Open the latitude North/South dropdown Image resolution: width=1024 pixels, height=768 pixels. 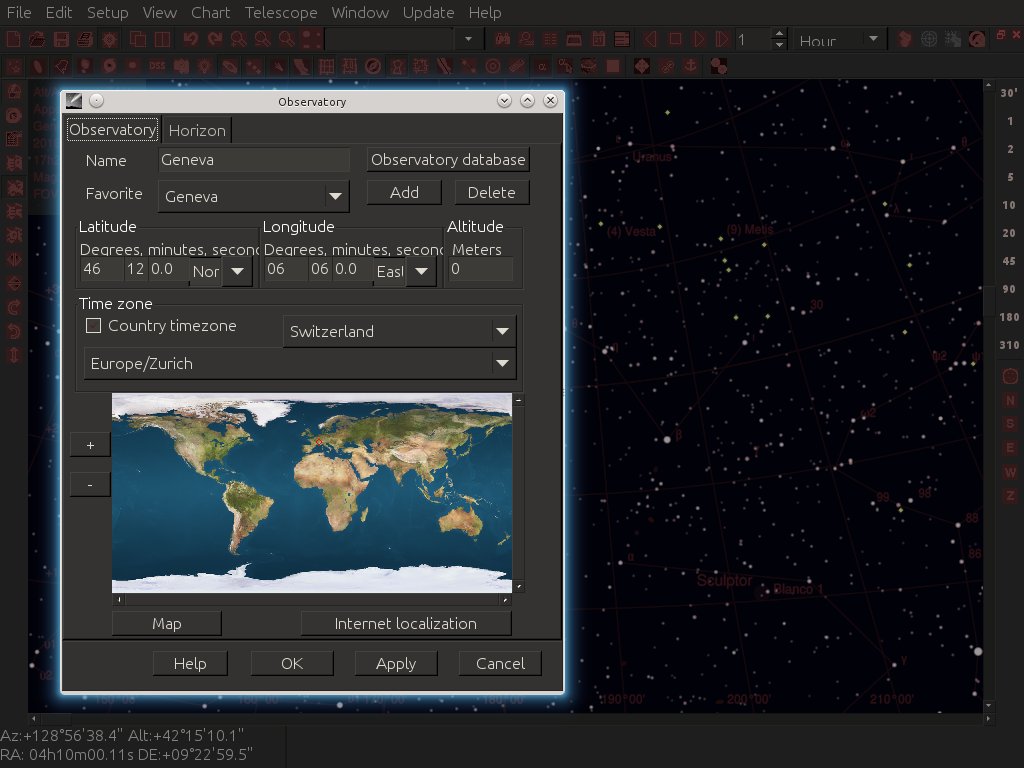(x=238, y=270)
